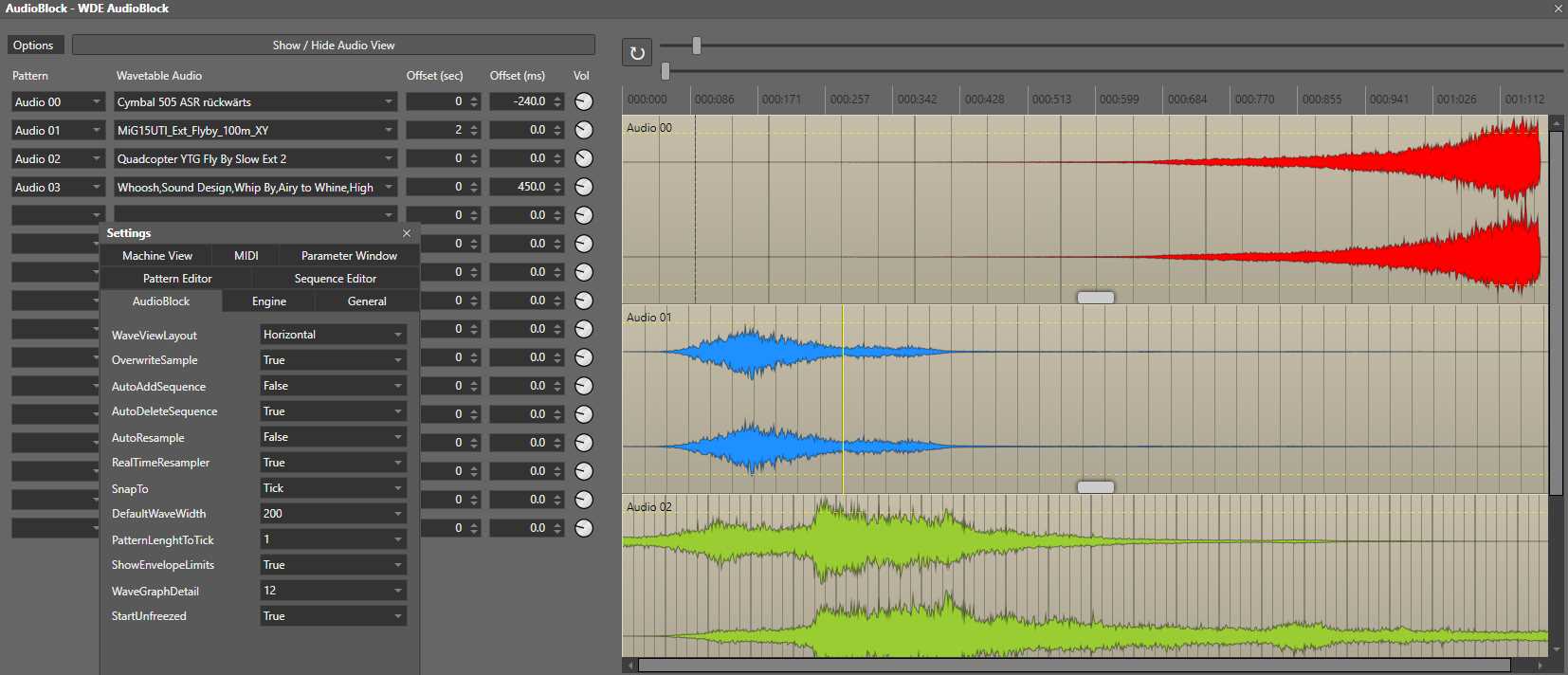Increase Audio 01 offset seconds stepper
This screenshot has width=1568, height=675.
(x=474, y=126)
